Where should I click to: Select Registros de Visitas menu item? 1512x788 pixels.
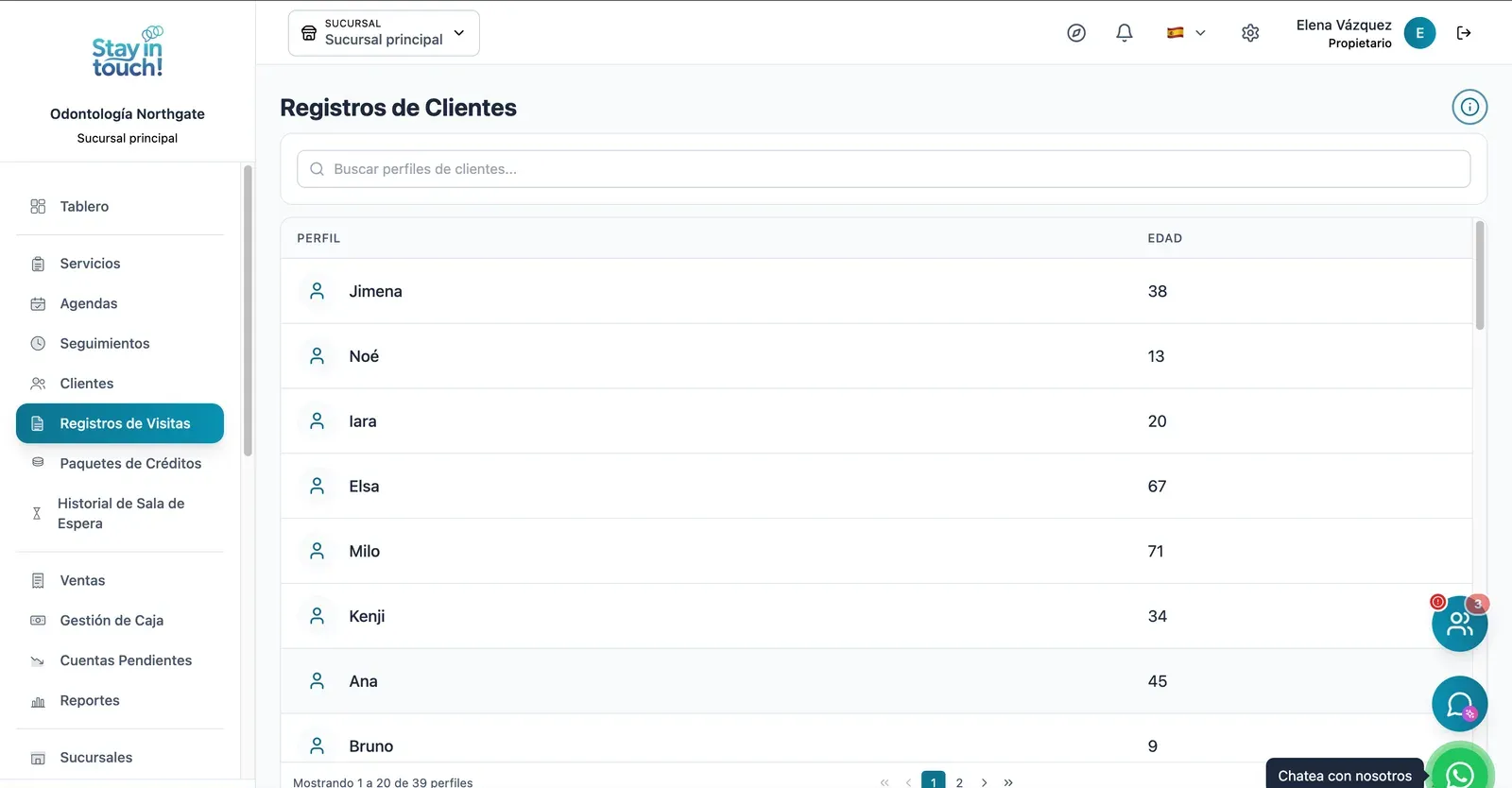(x=120, y=423)
